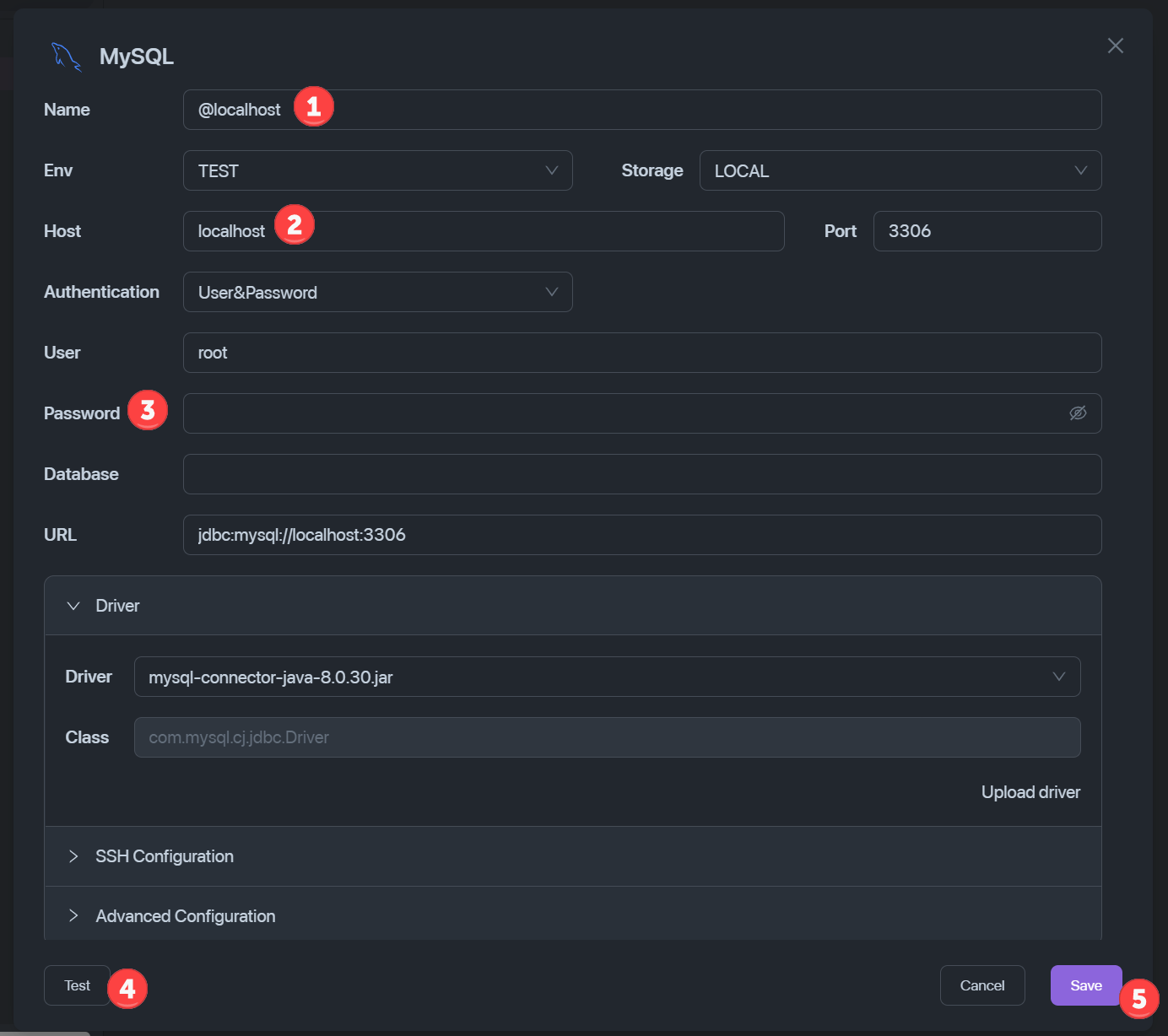Click the Authentication label
This screenshot has width=1168, height=1036.
(101, 292)
